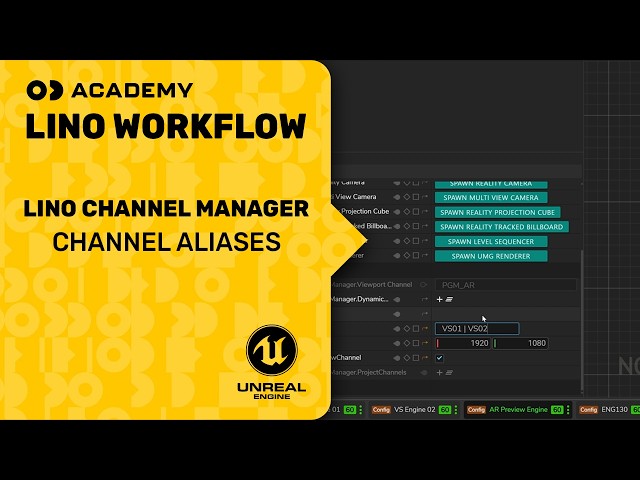The width and height of the screenshot is (640, 480).
Task: Click the VS01 | VS02 text field
Action: click(x=477, y=329)
